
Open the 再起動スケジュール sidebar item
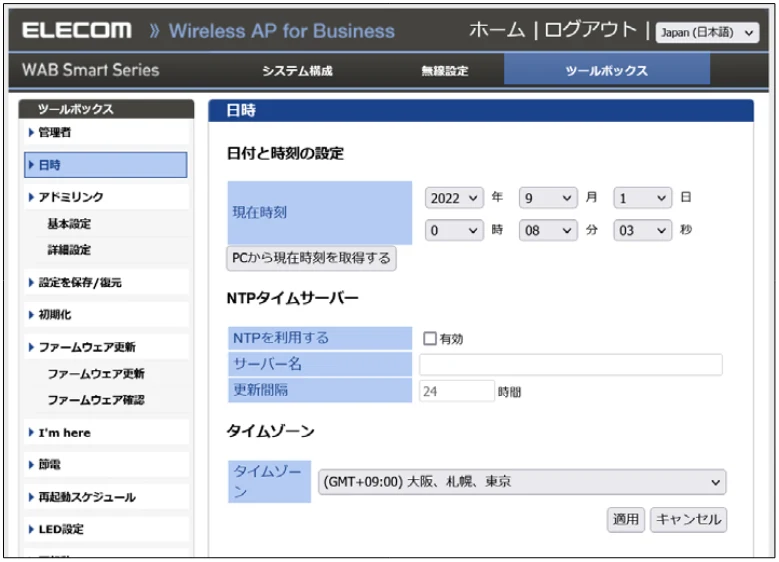click(x=106, y=497)
